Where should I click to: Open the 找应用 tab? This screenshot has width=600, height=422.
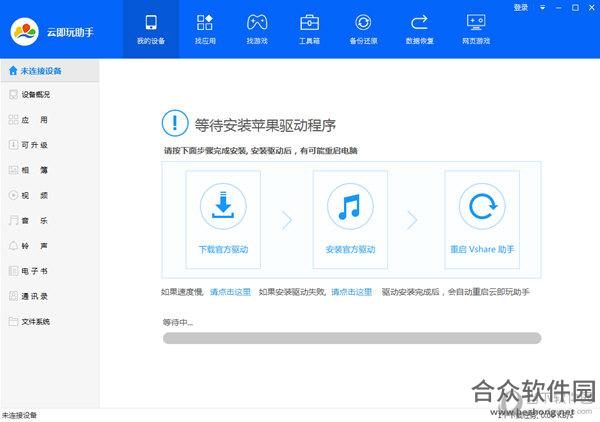205,29
